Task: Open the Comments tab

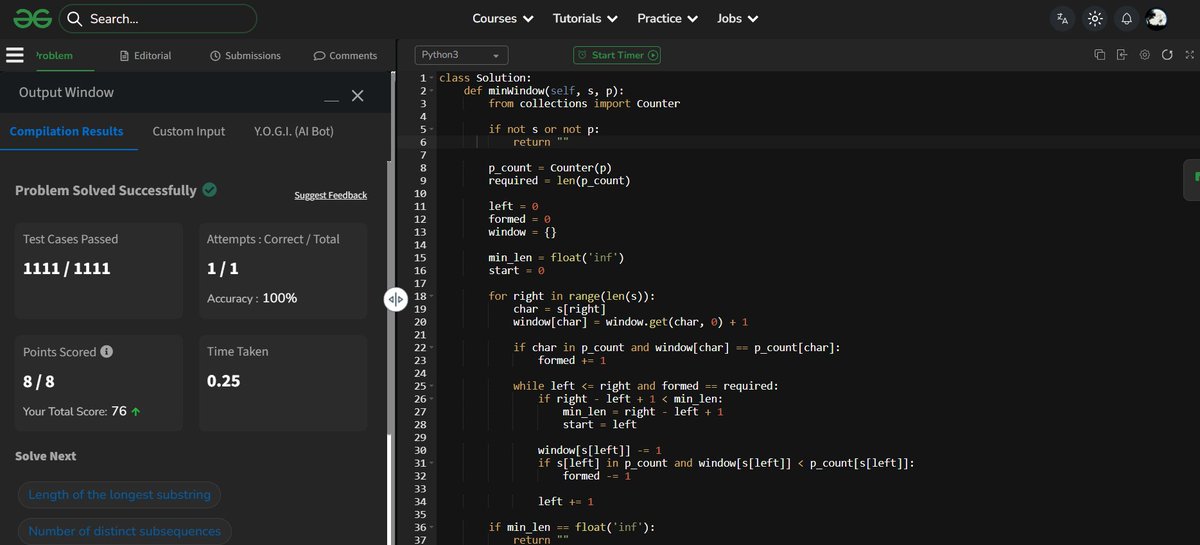Action: coord(345,56)
